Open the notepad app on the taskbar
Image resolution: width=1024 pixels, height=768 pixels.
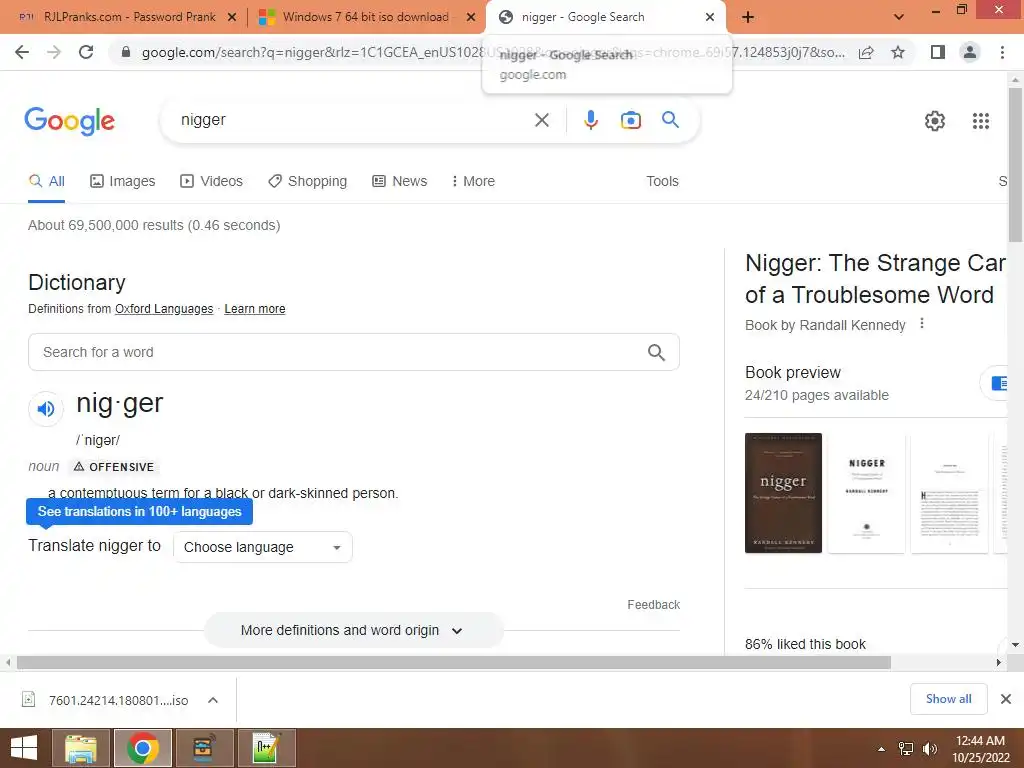click(267, 748)
